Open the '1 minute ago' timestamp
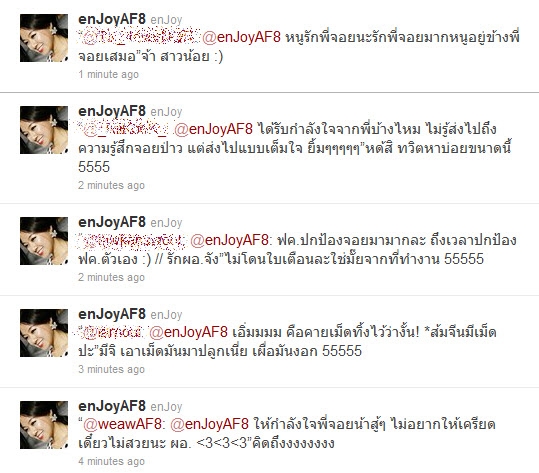The width and height of the screenshot is (539, 473). coord(108,74)
